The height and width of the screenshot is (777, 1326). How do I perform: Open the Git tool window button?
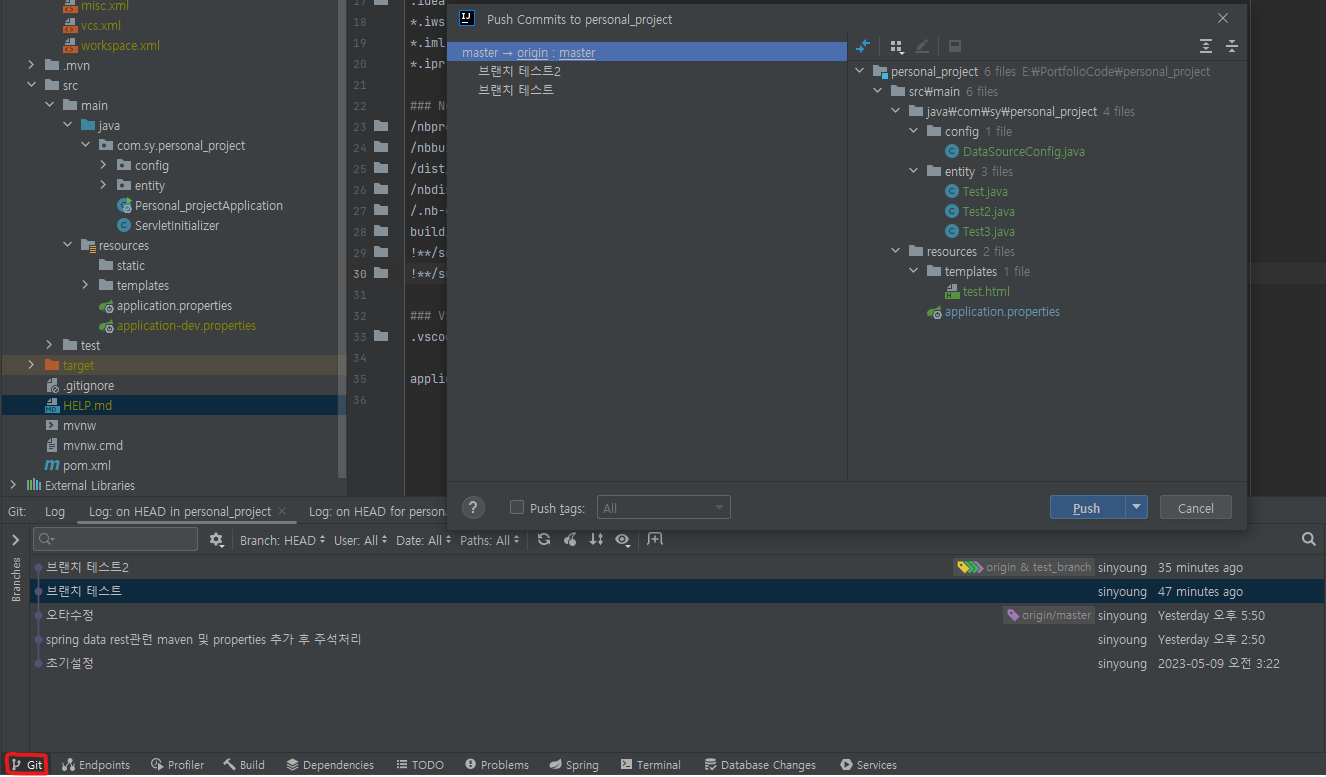[27, 765]
